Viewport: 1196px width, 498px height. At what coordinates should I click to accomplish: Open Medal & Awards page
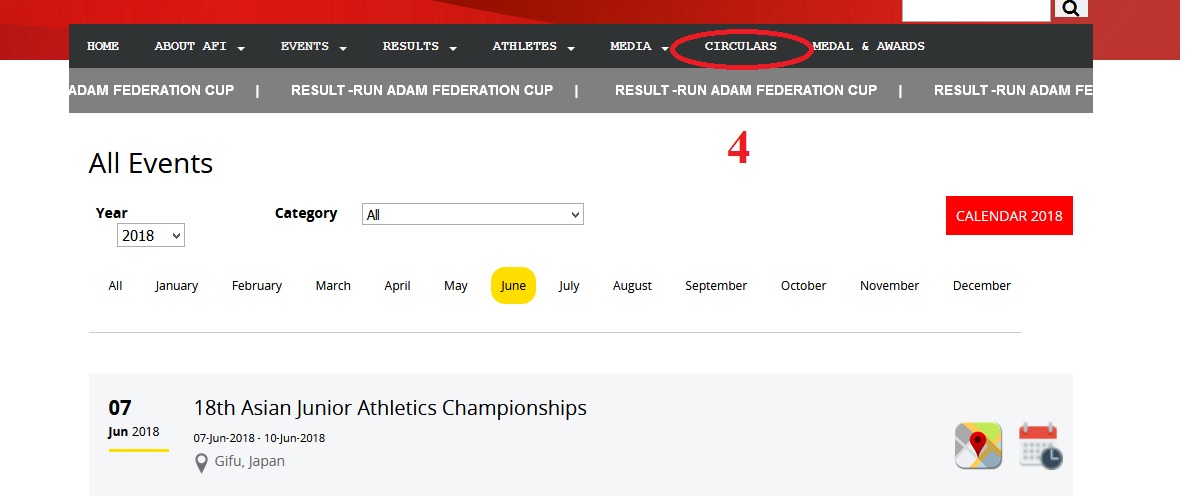click(x=868, y=47)
